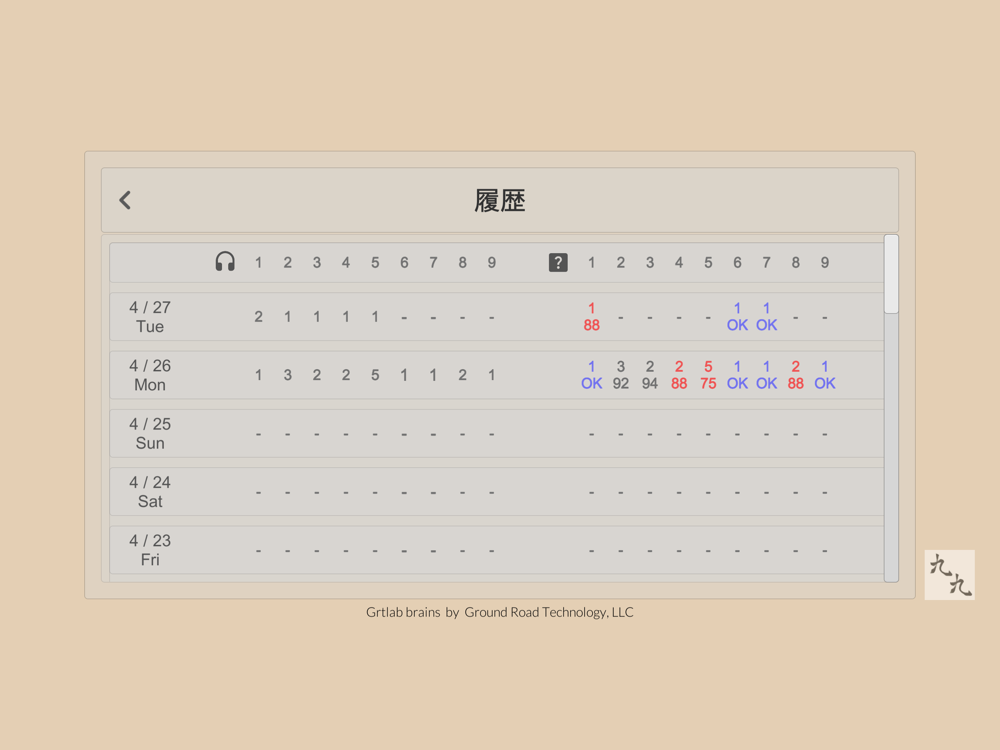Viewport: 1000px width, 750px height.
Task: Open the 4 / 25 Sun date entry
Action: 150,433
